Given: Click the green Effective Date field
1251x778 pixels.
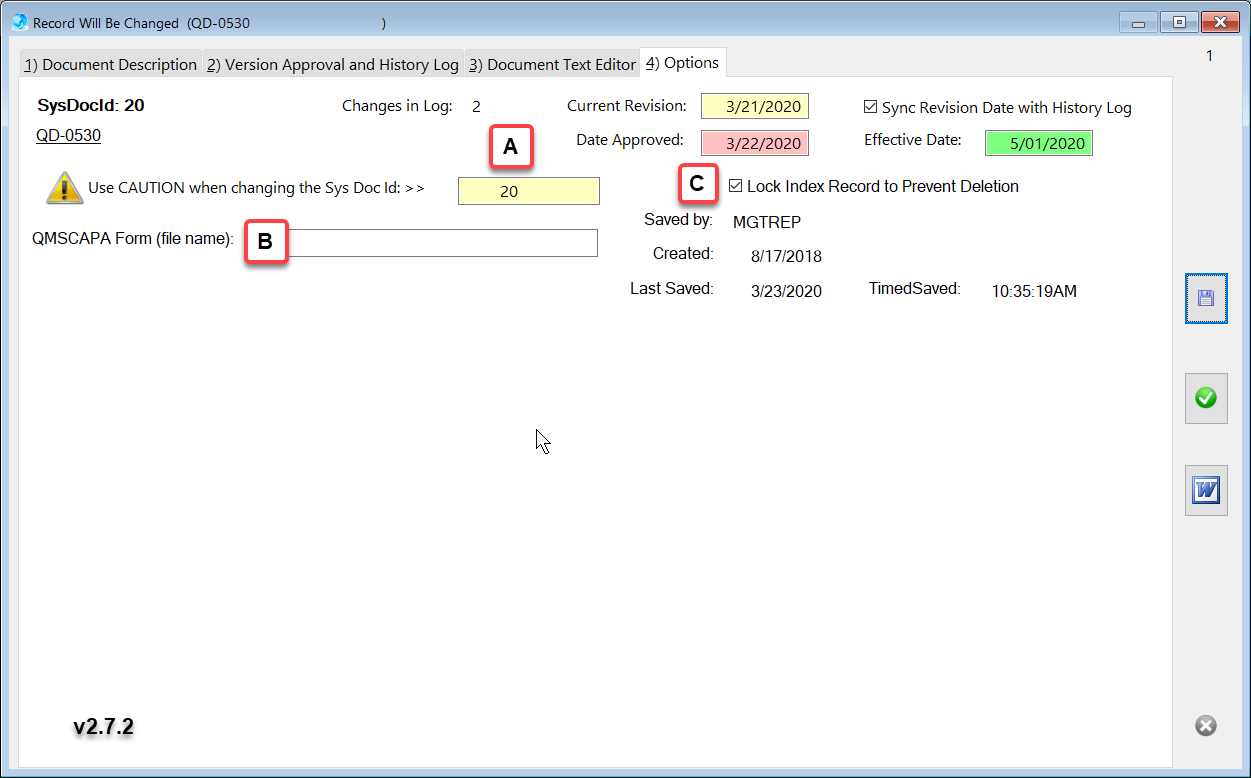Looking at the screenshot, I should [x=1038, y=143].
